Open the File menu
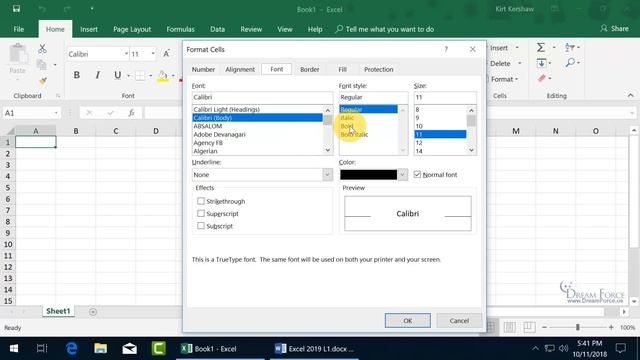This screenshot has height=360, width=640. 19,29
